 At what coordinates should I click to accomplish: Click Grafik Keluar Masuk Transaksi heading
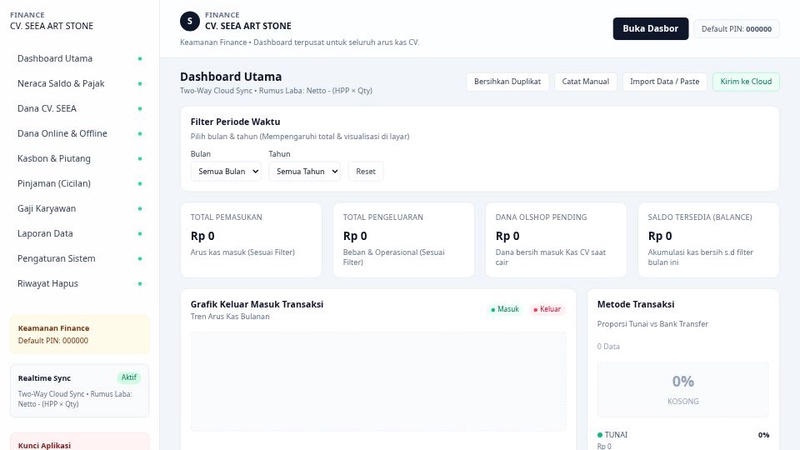point(257,304)
